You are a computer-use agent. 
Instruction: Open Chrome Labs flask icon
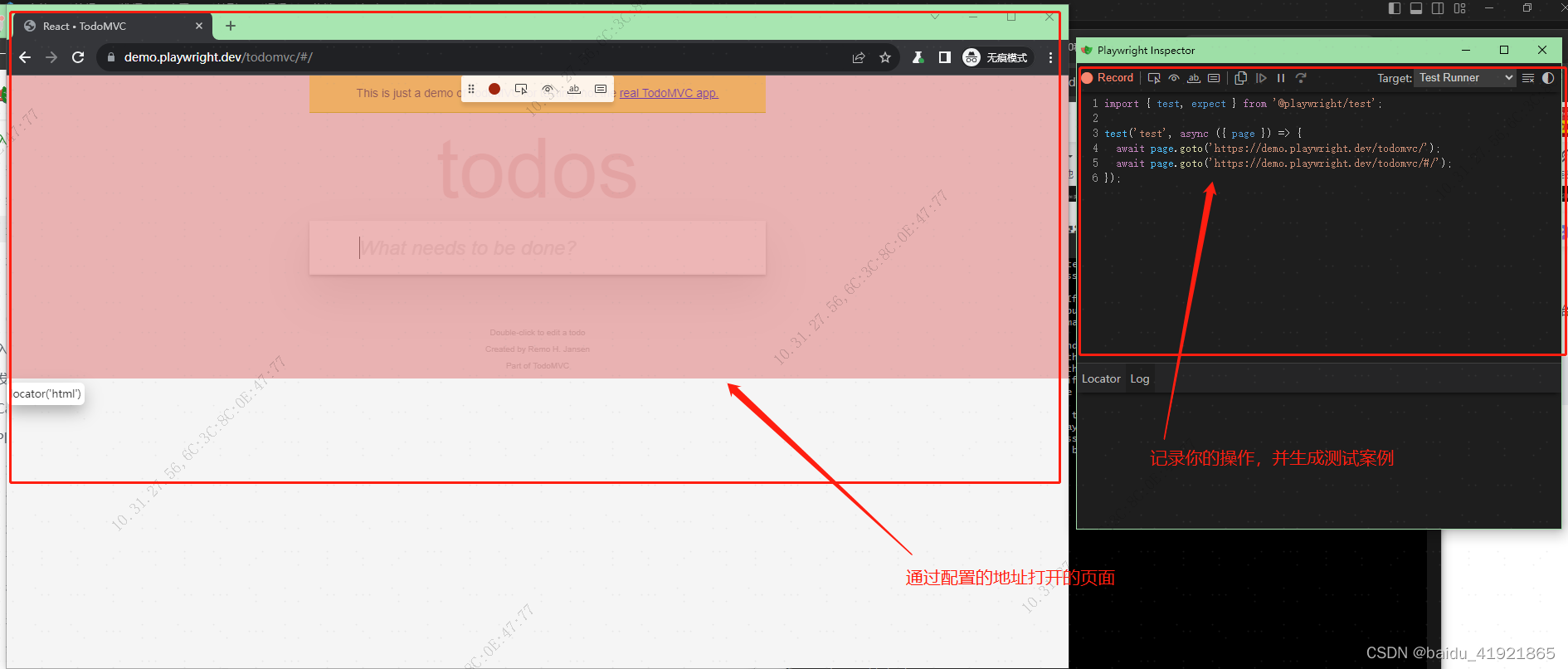[918, 57]
